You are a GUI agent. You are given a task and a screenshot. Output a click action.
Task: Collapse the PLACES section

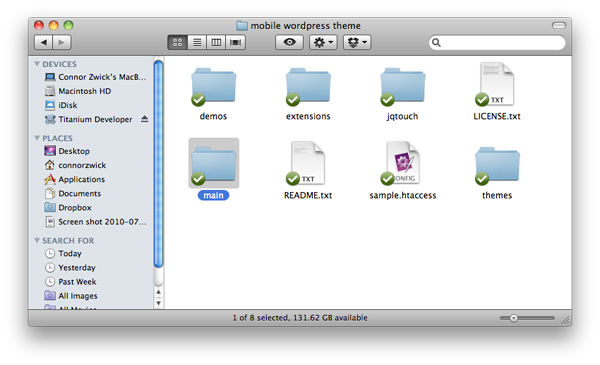pos(37,138)
